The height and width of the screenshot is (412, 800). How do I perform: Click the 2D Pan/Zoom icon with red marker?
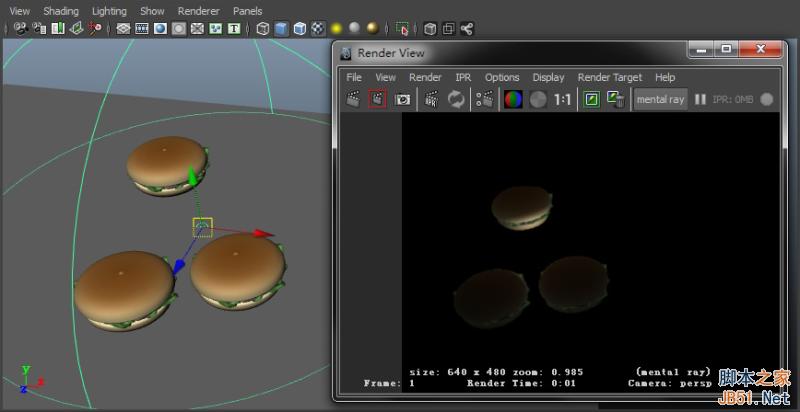point(94,29)
